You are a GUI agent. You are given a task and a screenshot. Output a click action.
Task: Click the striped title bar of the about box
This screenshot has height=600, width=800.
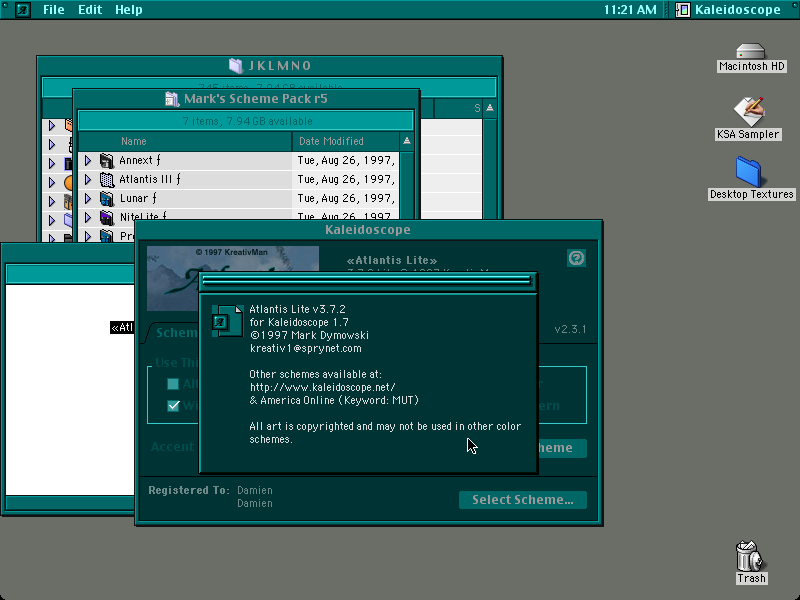(x=368, y=281)
